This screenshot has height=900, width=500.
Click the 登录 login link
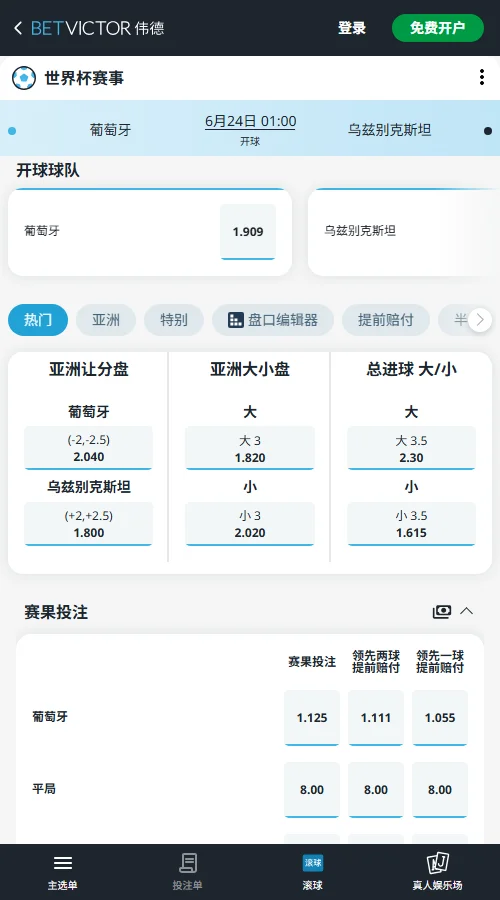coord(352,28)
